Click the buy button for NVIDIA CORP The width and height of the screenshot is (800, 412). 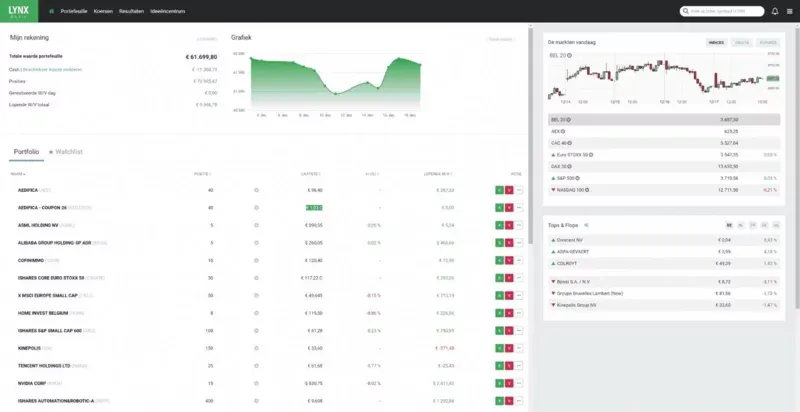coord(499,383)
